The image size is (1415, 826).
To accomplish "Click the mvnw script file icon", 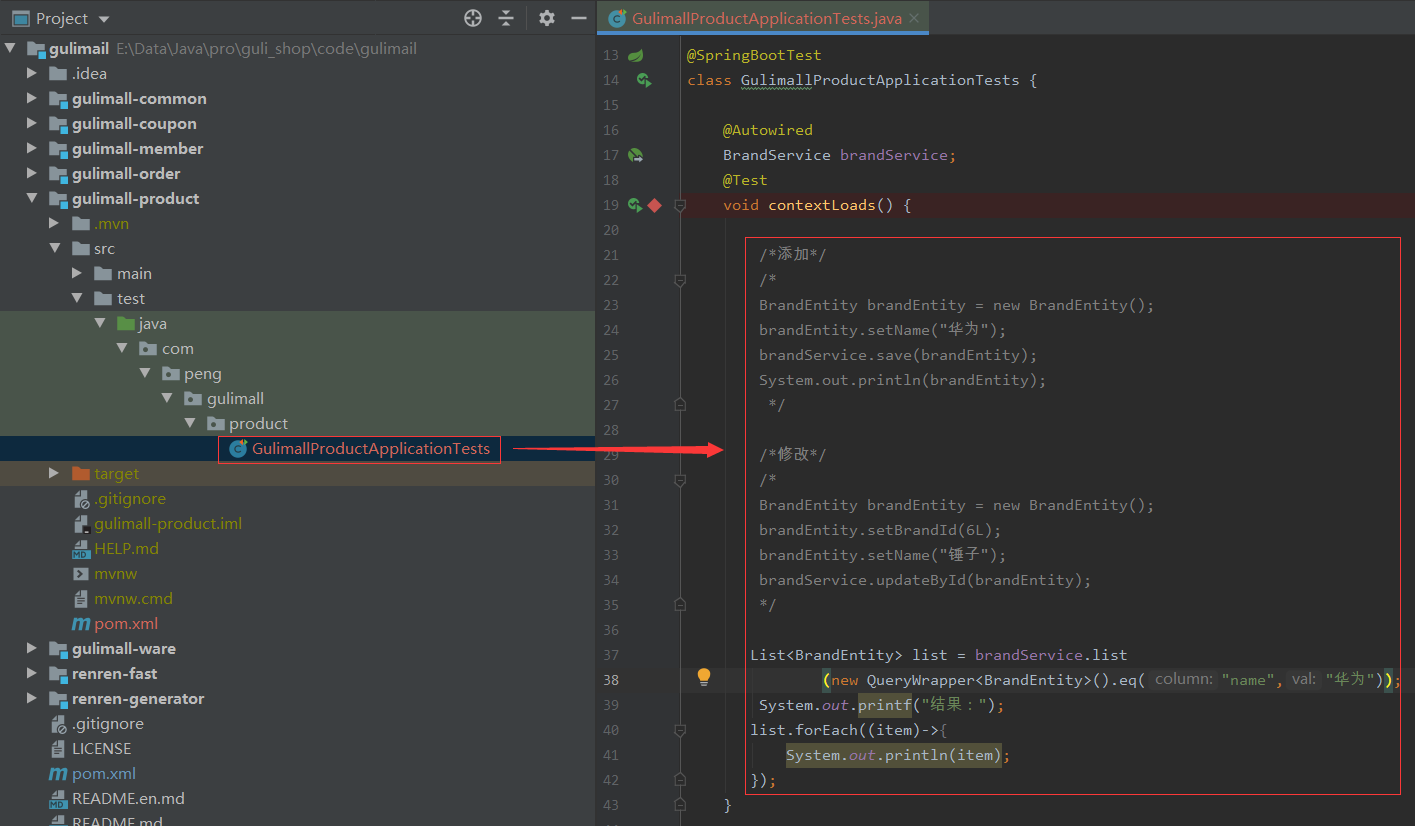I will [81, 574].
